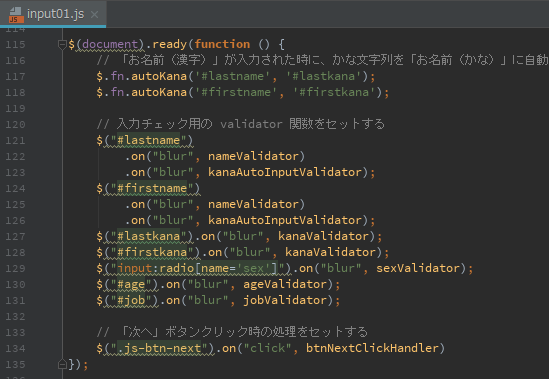Select the input01.js editor tab

coord(53,14)
